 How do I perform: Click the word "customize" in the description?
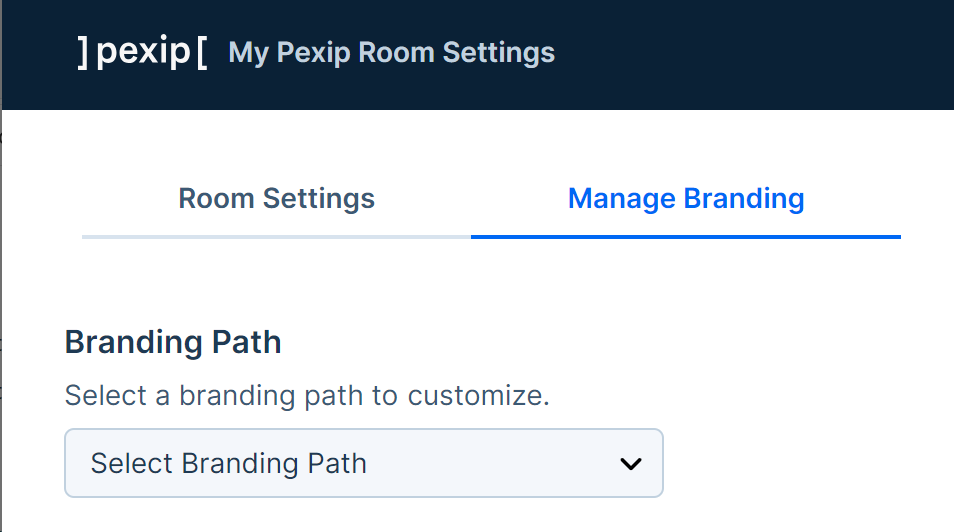pos(478,396)
